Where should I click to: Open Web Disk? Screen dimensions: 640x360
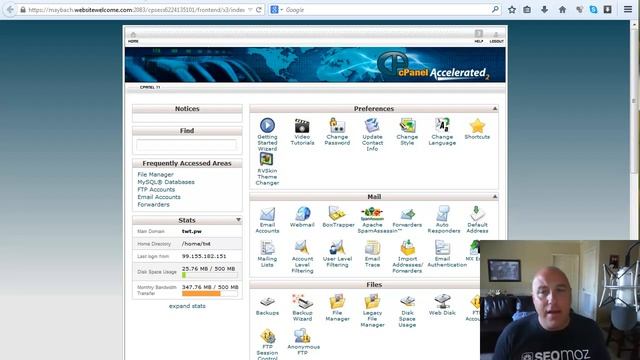442,302
